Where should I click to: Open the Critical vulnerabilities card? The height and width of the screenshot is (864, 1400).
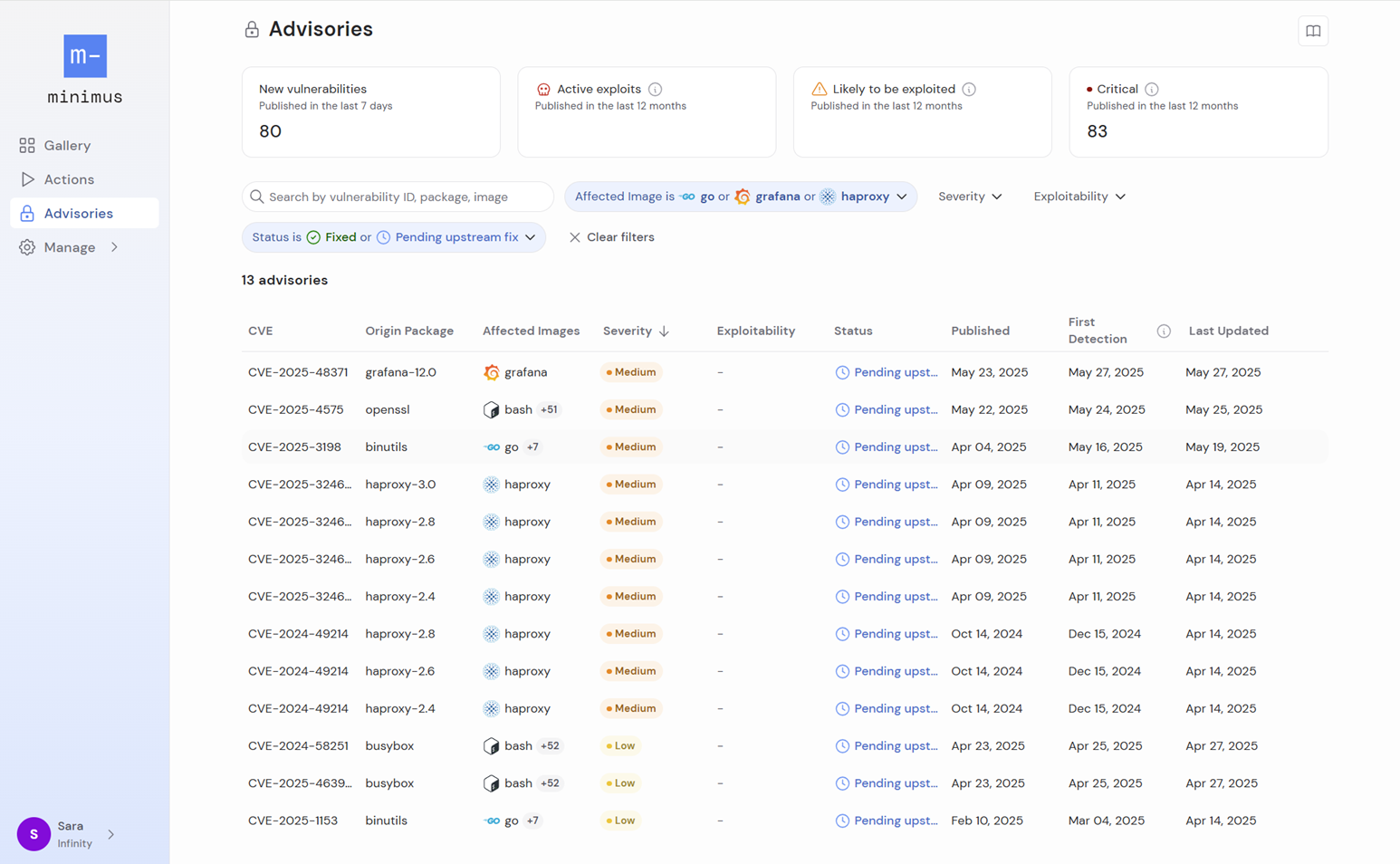pyautogui.click(x=1198, y=112)
